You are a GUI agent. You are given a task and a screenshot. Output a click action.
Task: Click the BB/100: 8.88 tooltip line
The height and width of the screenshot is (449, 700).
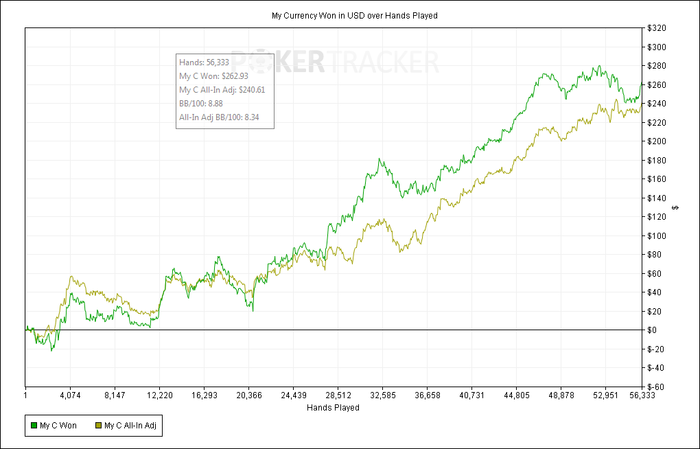(201, 104)
